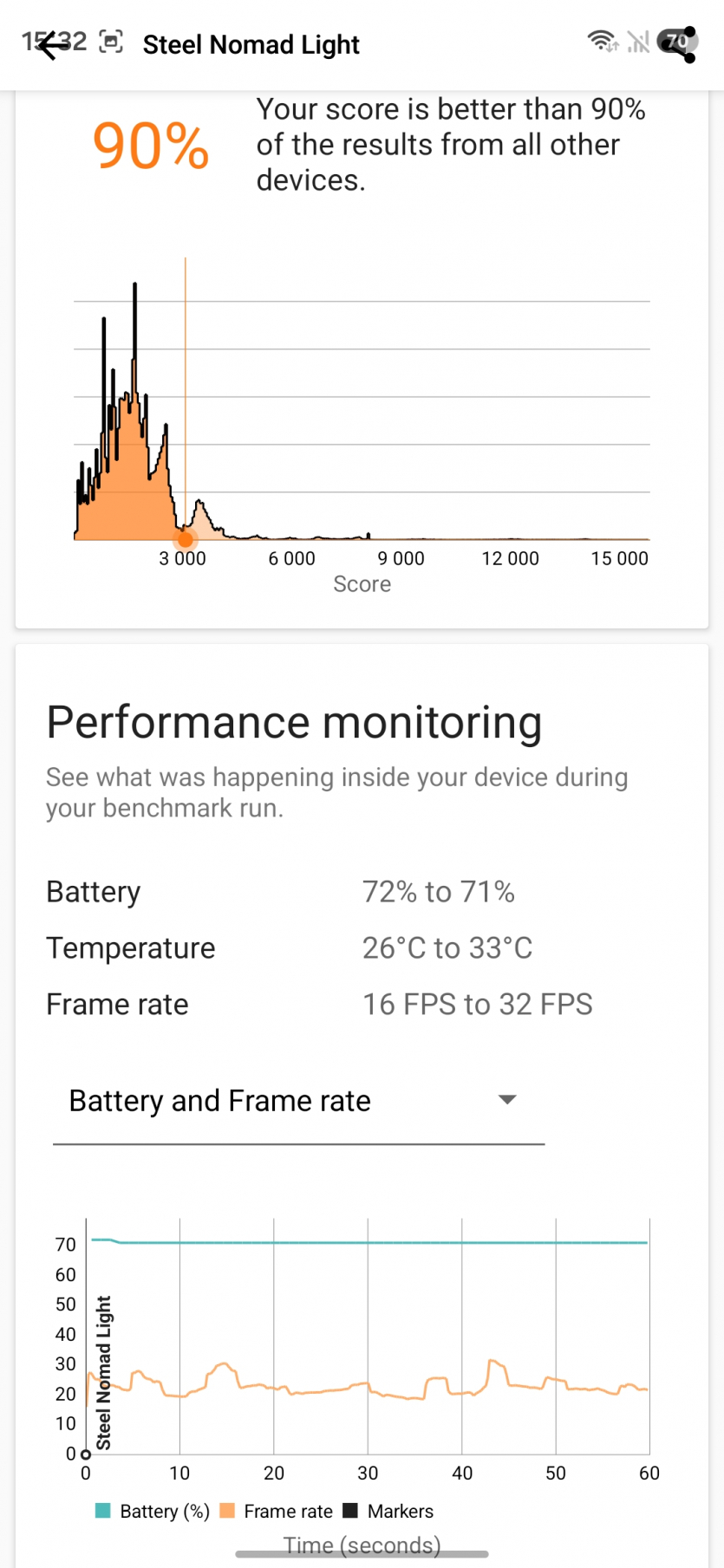The image size is (724, 1568).
Task: Tap the teal Battery color swatch in the legend
Action: pos(103,1511)
